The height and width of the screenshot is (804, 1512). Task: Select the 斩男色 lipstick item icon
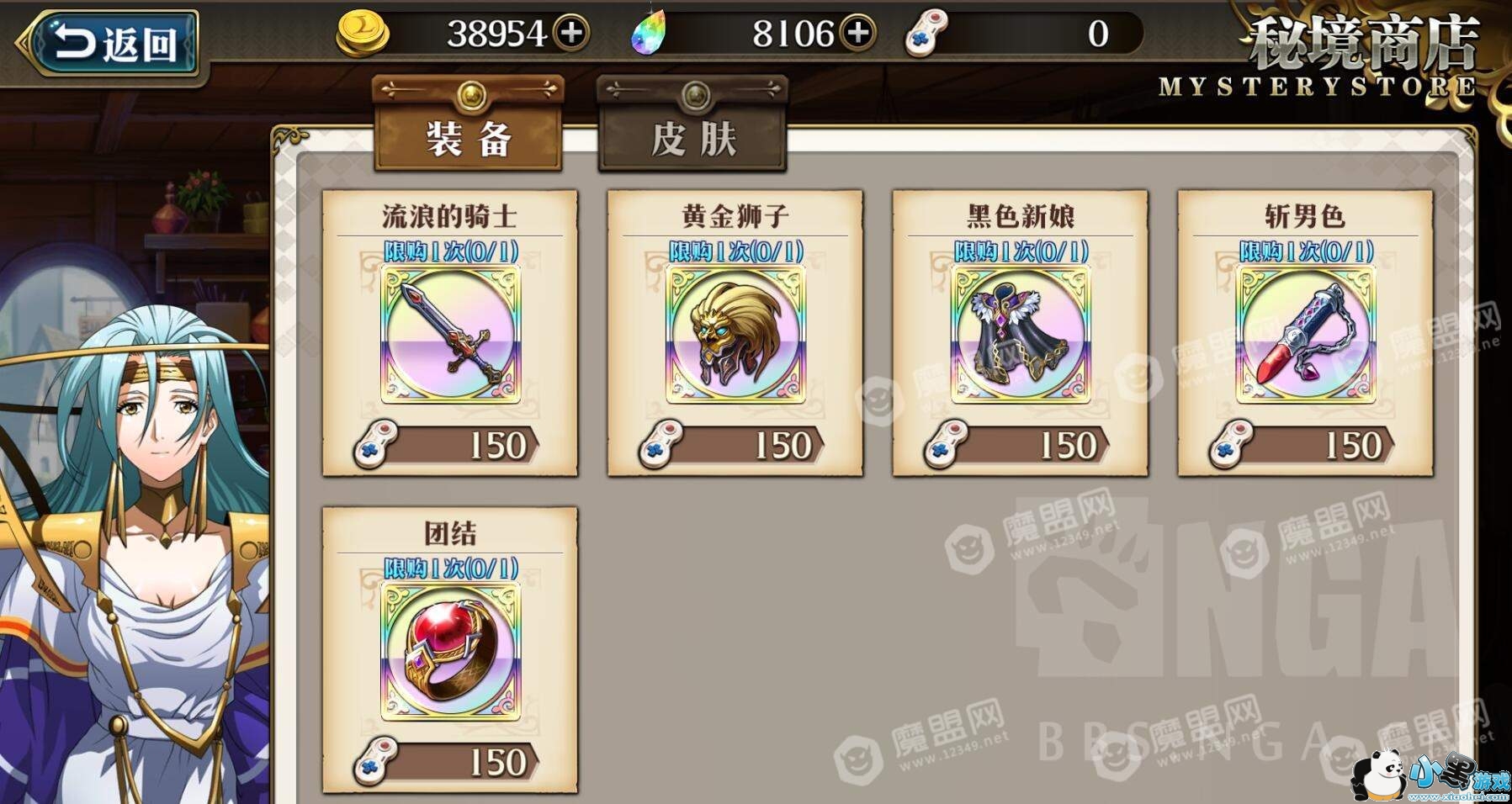click(1306, 335)
